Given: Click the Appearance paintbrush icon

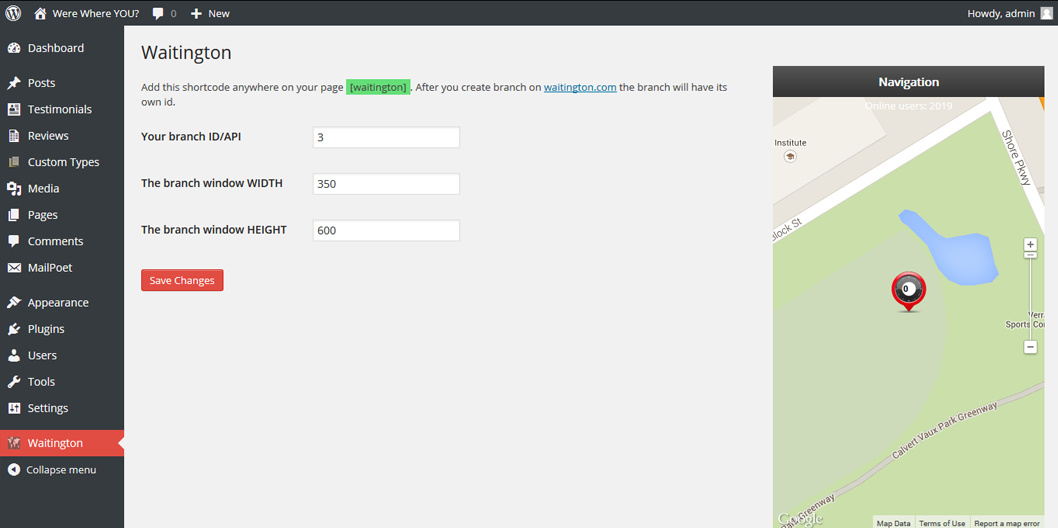Looking at the screenshot, I should pyautogui.click(x=13, y=303).
